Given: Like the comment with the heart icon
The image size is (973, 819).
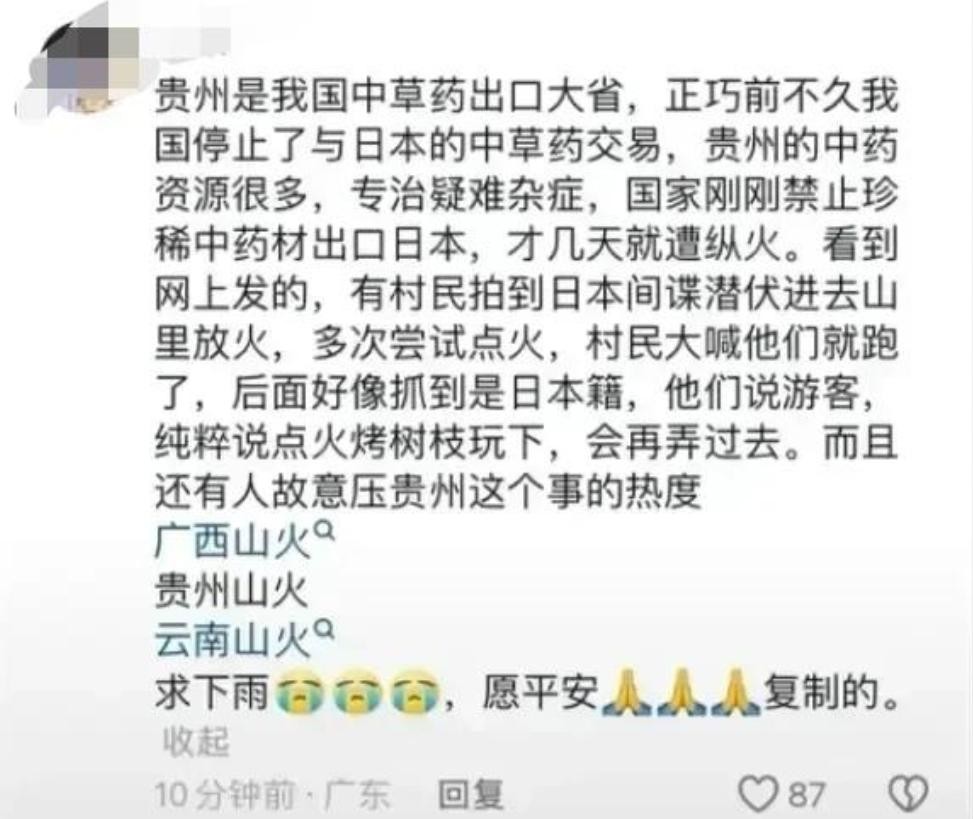Looking at the screenshot, I should tap(758, 793).
